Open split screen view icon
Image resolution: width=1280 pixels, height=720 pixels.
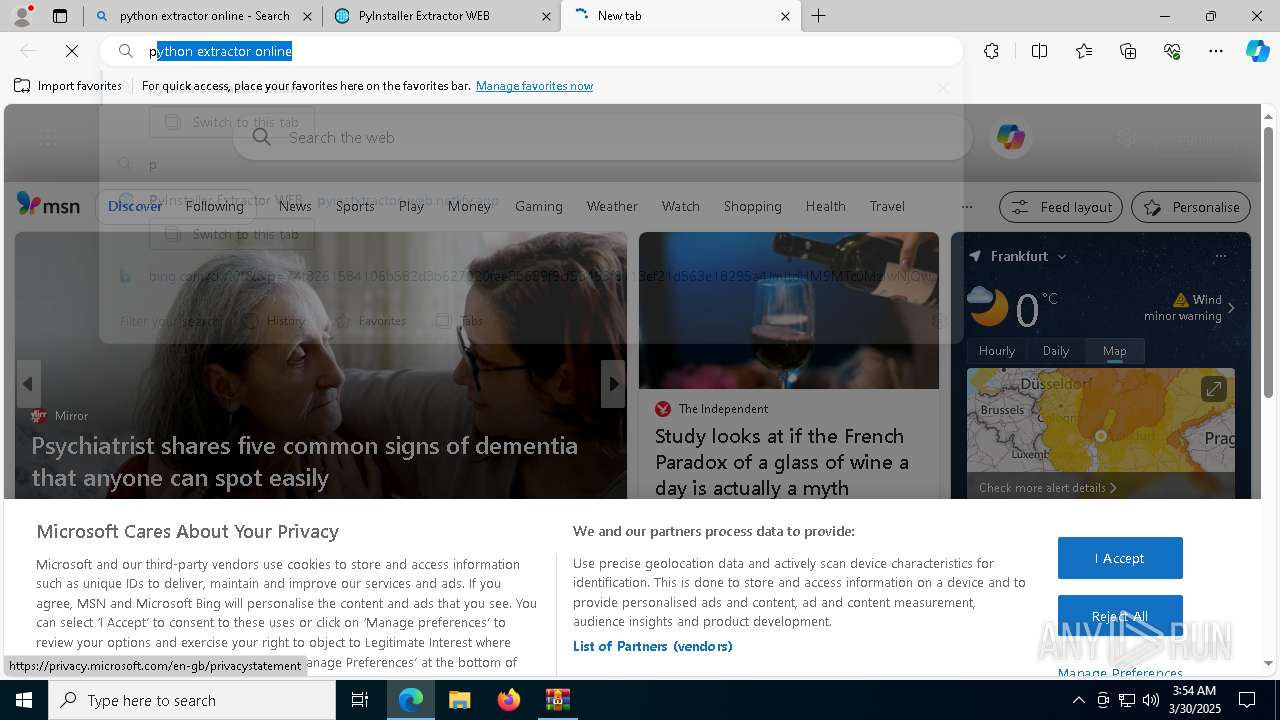tap(1039, 51)
